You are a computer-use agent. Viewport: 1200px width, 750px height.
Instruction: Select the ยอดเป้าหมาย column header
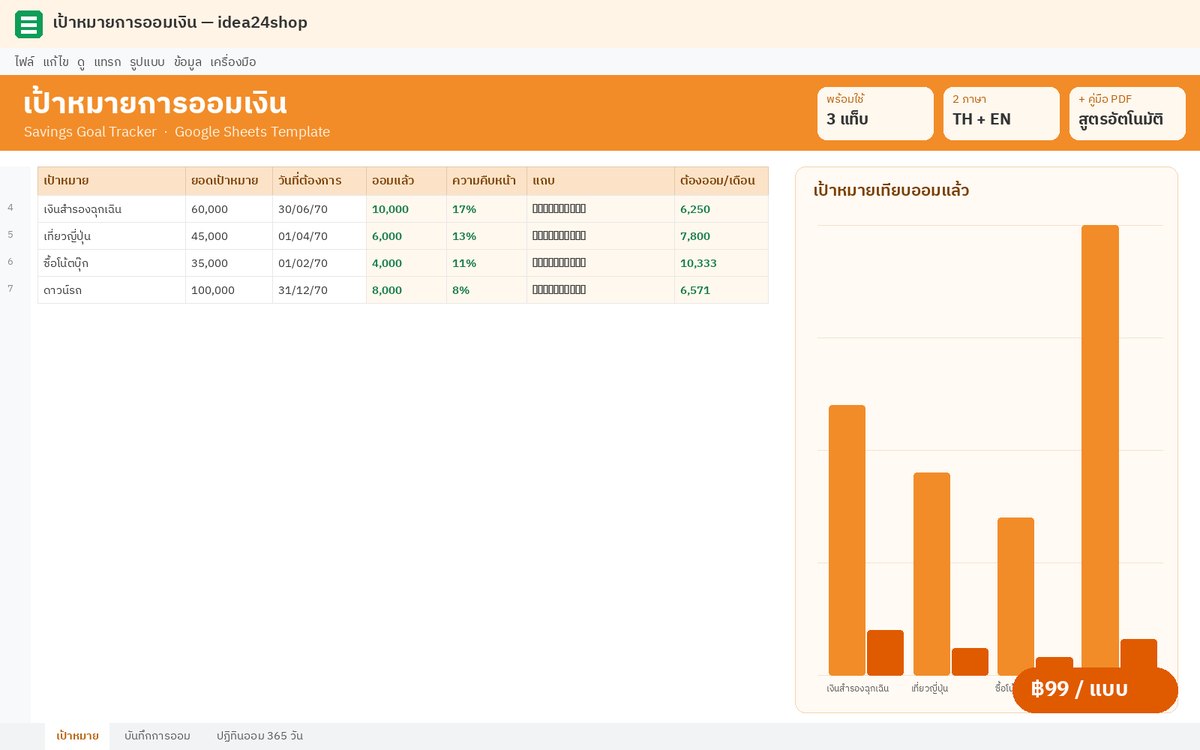pyautogui.click(x=229, y=181)
